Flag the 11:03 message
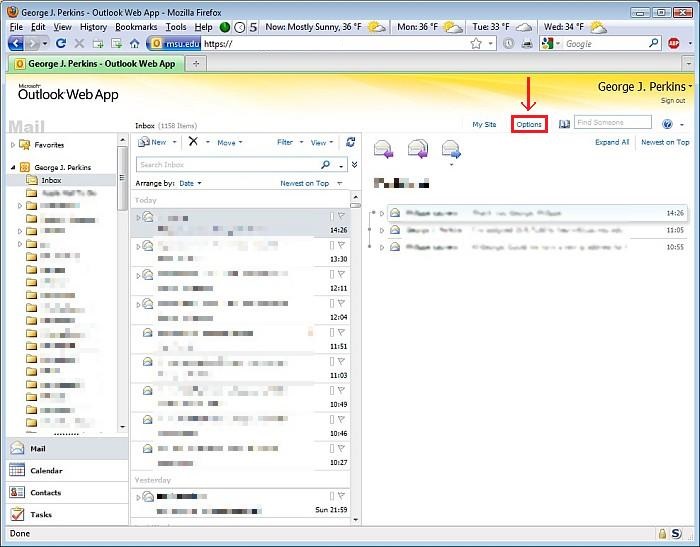The width and height of the screenshot is (700, 547). point(342,361)
